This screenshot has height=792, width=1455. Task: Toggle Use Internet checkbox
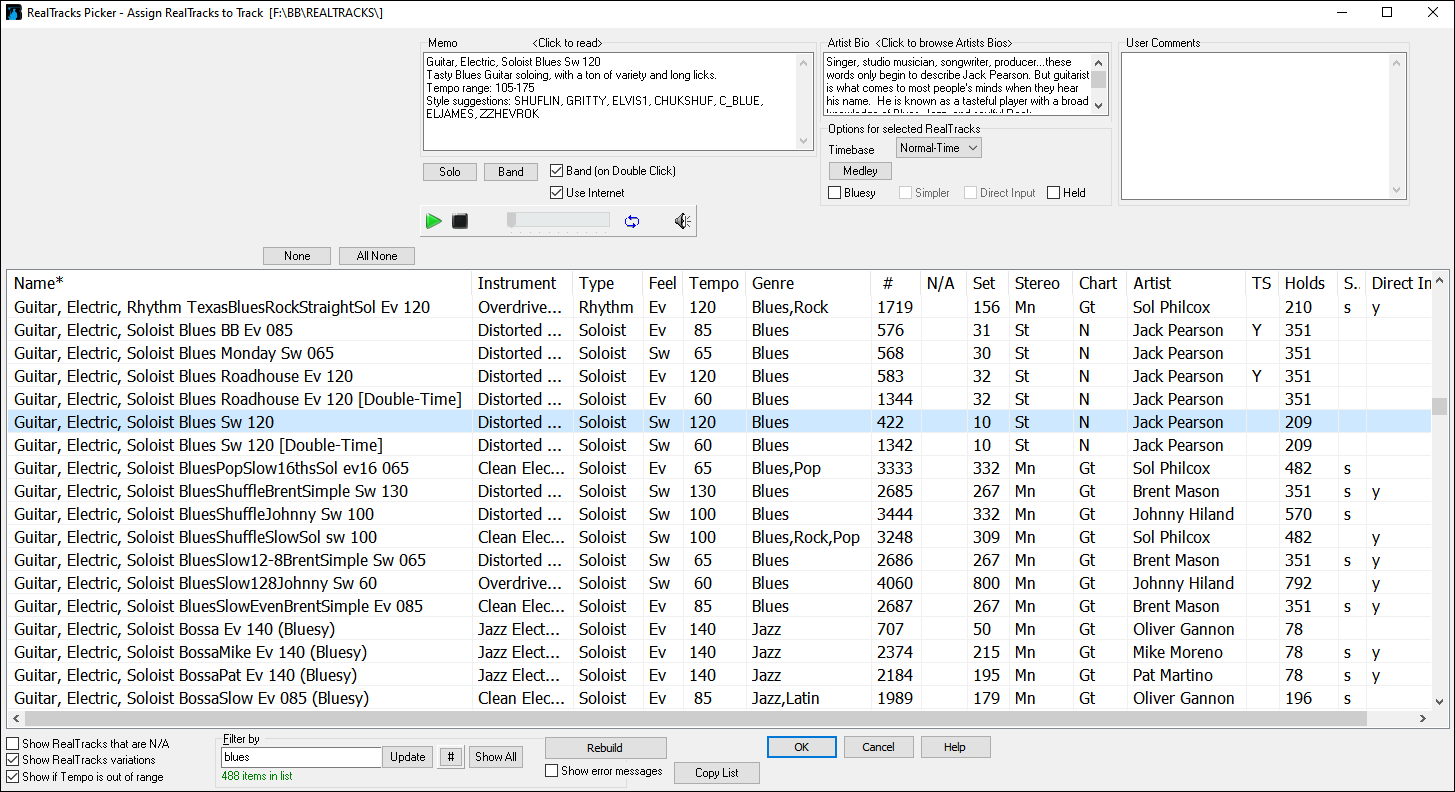coord(587,193)
